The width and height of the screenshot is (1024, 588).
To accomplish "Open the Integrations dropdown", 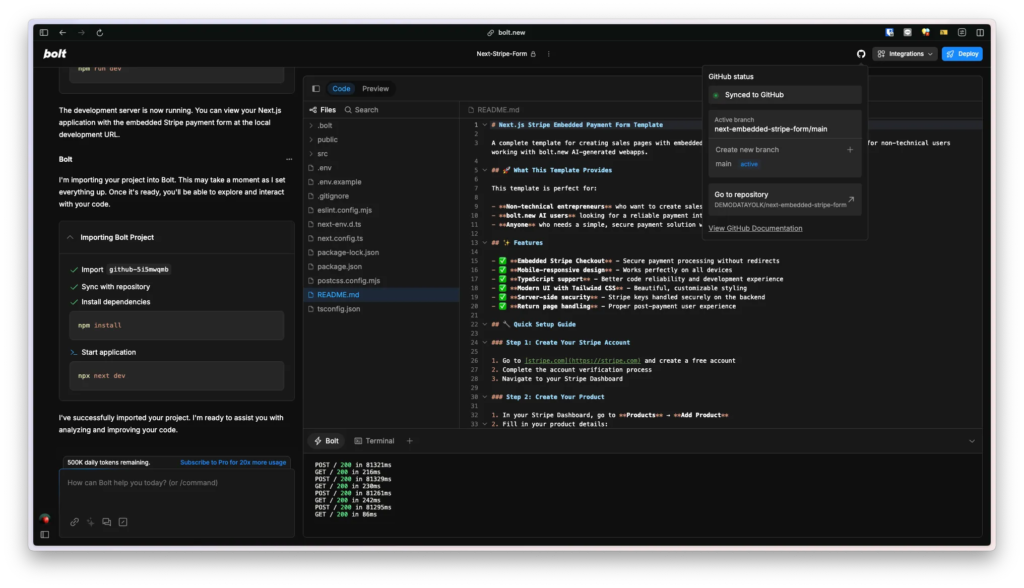I will click(x=905, y=54).
